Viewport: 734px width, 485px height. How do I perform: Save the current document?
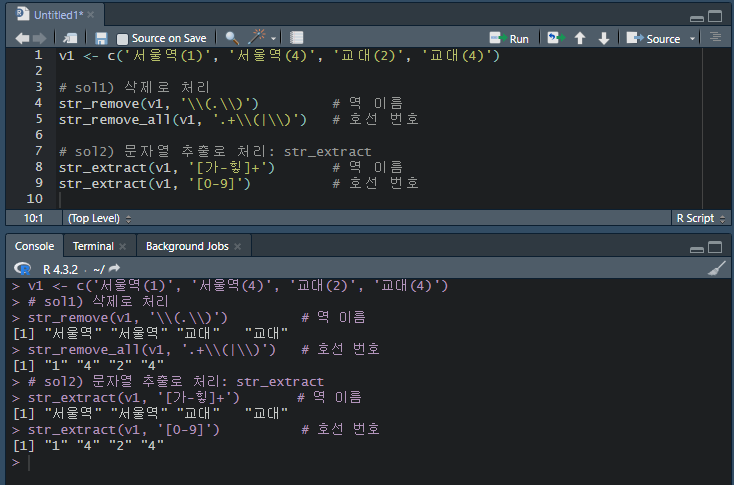101,38
